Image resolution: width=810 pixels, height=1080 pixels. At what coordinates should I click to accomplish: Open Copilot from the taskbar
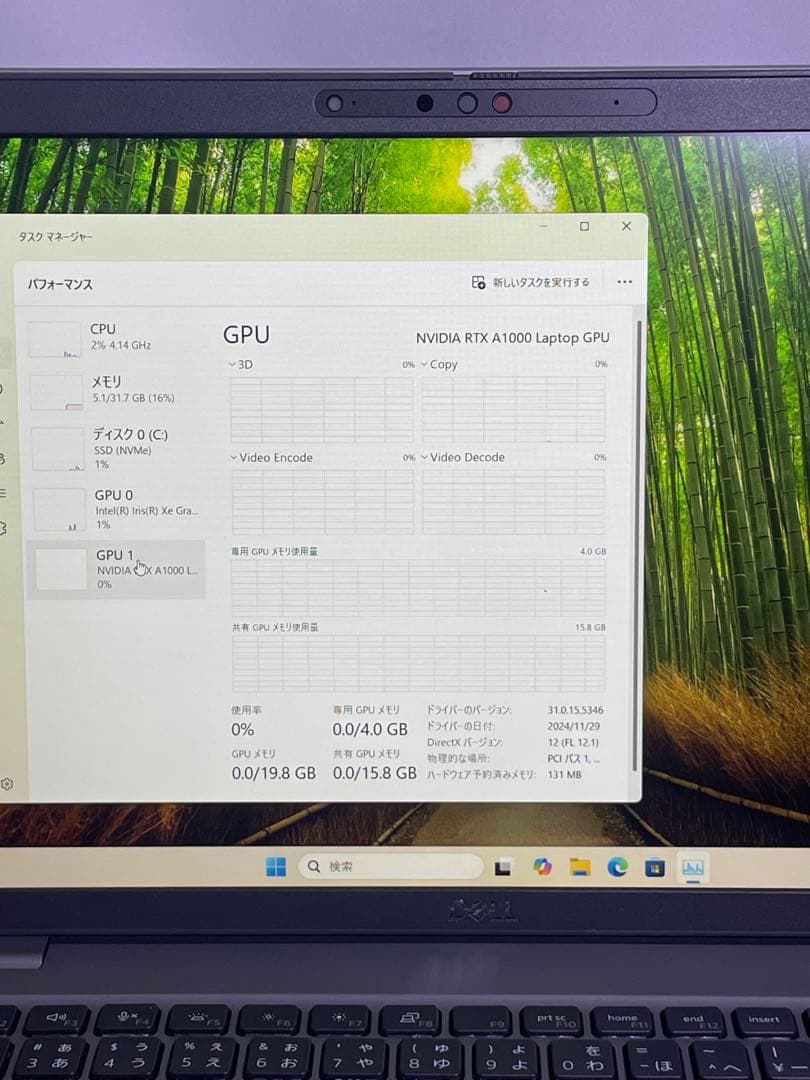click(540, 868)
